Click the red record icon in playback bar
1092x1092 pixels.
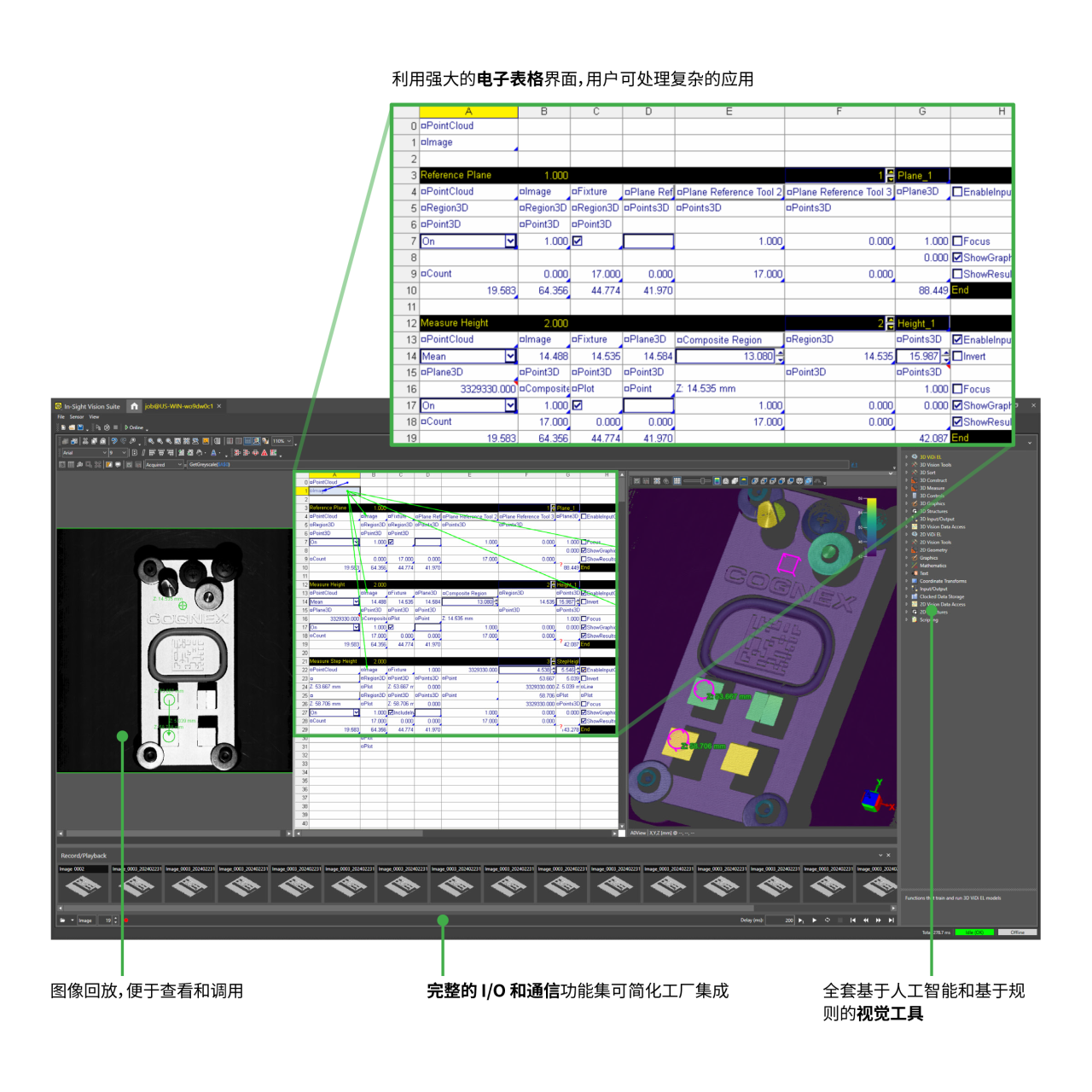(x=126, y=921)
